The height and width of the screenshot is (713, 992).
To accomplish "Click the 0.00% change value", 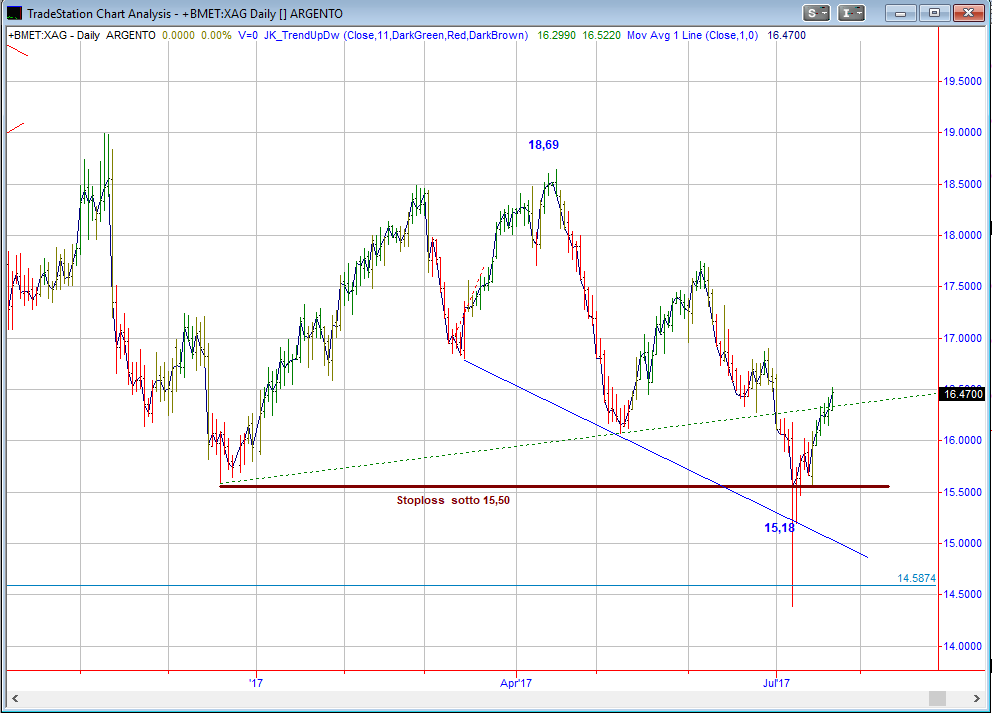I will point(216,35).
